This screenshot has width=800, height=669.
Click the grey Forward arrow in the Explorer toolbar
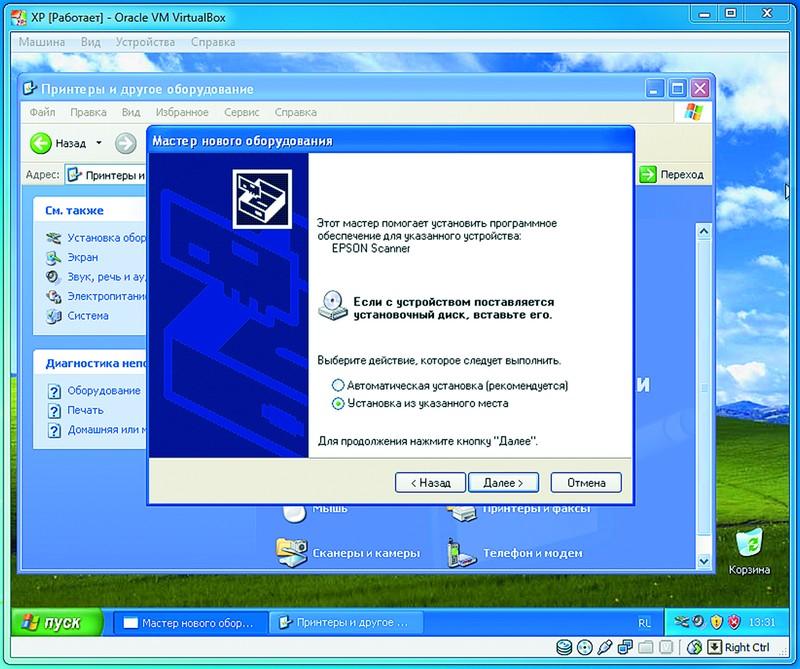point(126,143)
